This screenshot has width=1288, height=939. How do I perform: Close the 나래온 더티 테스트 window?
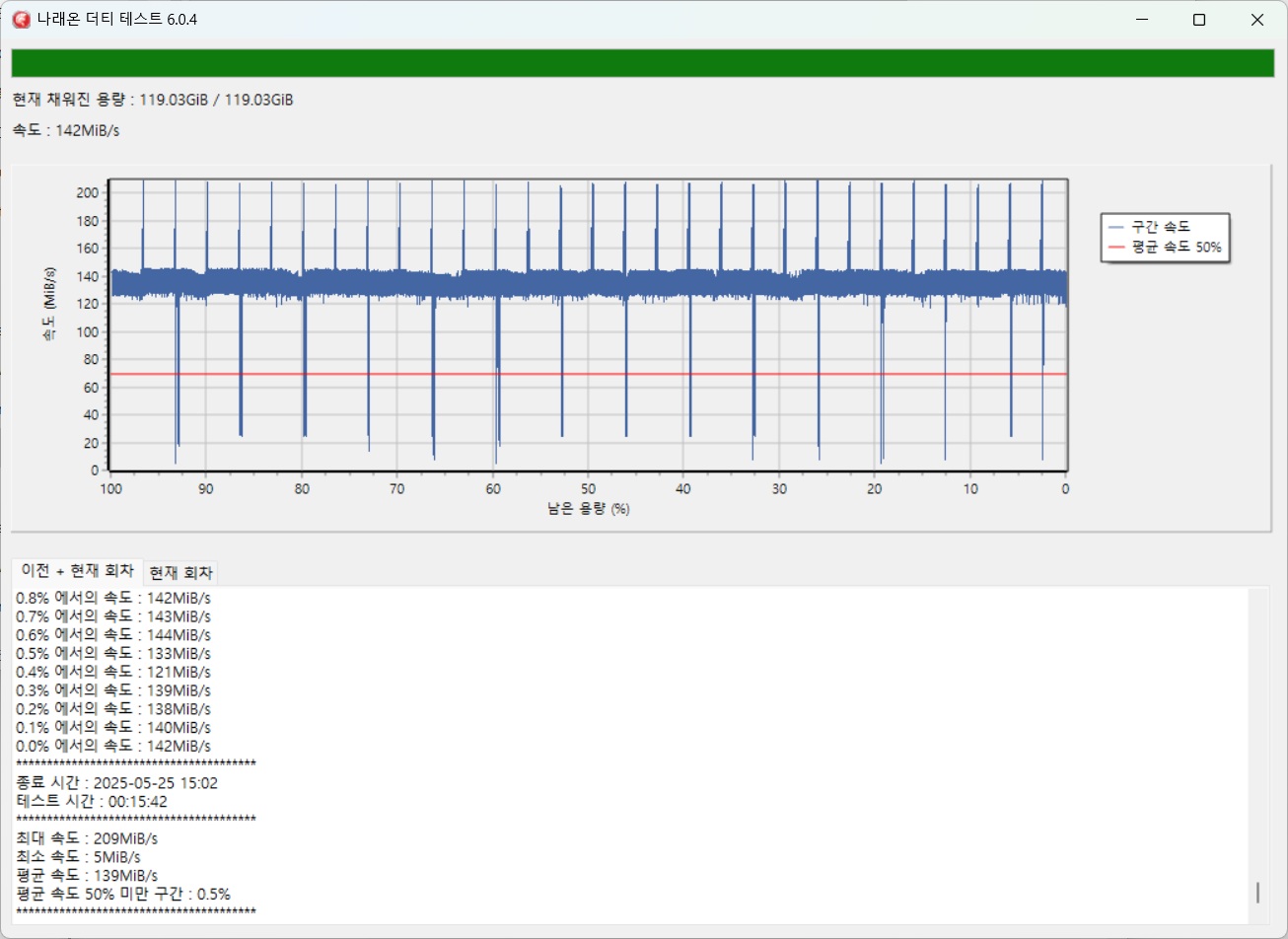[x=1257, y=20]
